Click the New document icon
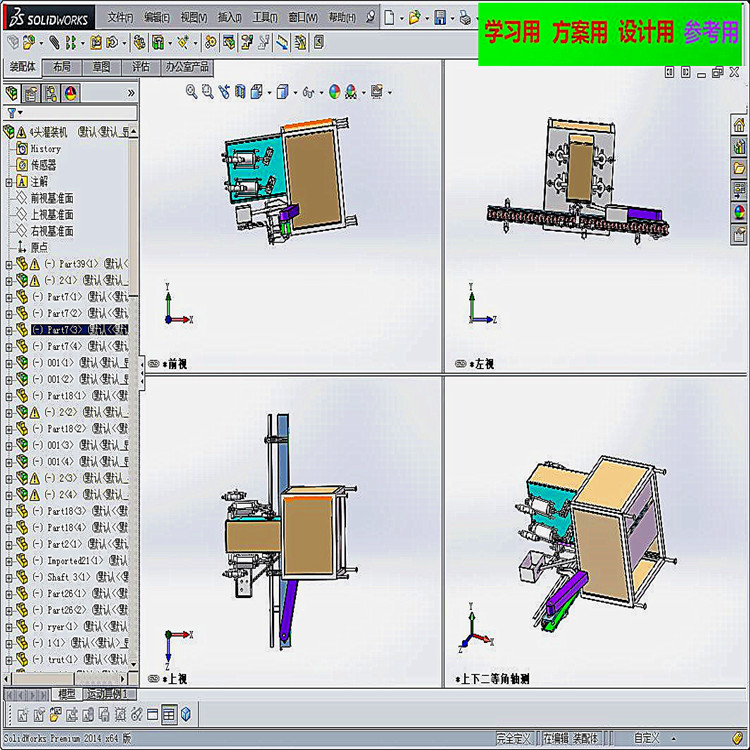This screenshot has width=750, height=750. click(389, 18)
